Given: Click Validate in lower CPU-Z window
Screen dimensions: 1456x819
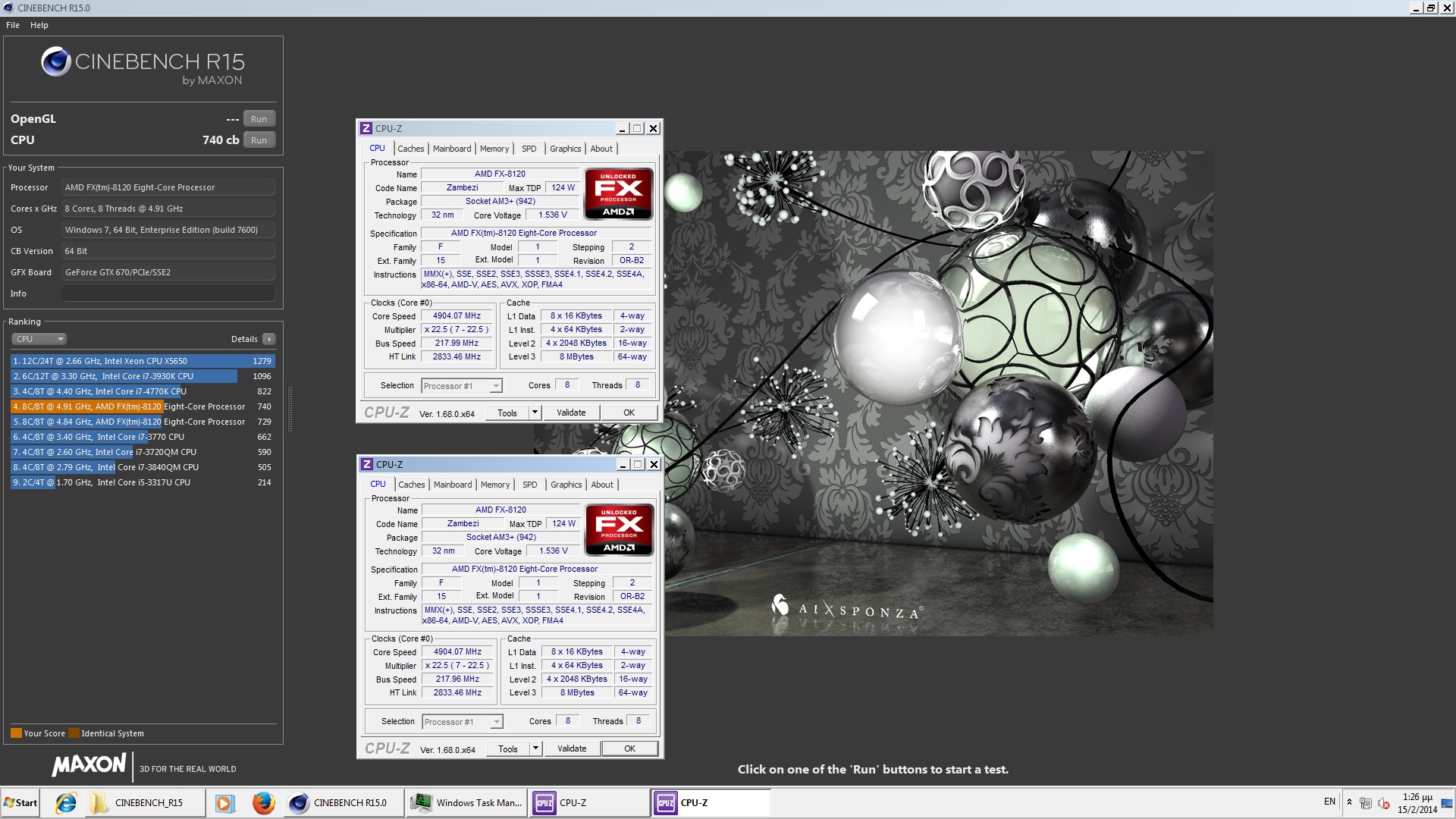Looking at the screenshot, I should click(572, 748).
